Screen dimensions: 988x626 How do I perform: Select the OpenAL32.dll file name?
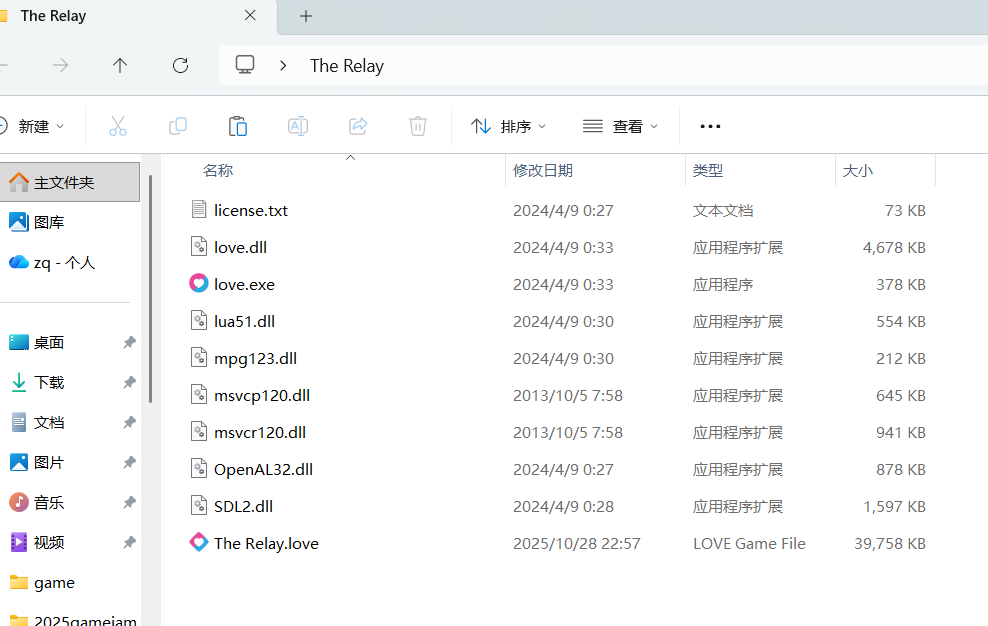click(263, 470)
